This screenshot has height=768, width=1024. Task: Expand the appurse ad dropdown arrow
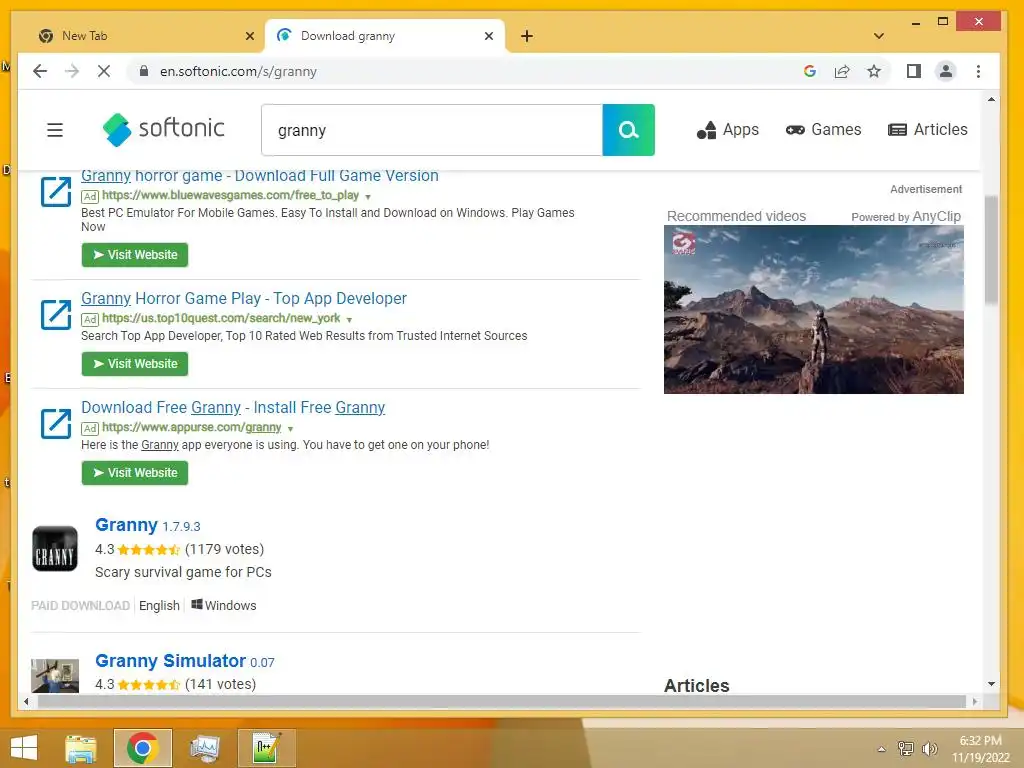point(290,428)
